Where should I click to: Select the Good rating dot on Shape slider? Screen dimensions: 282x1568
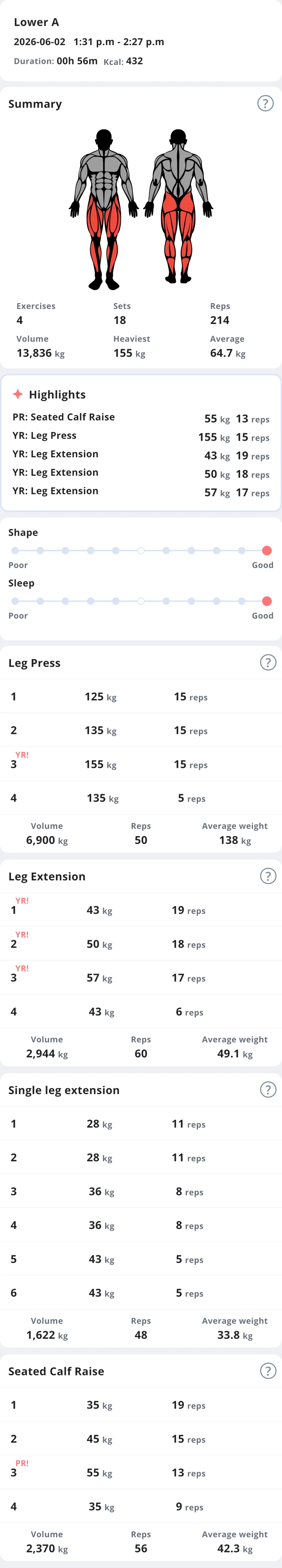coord(267,550)
